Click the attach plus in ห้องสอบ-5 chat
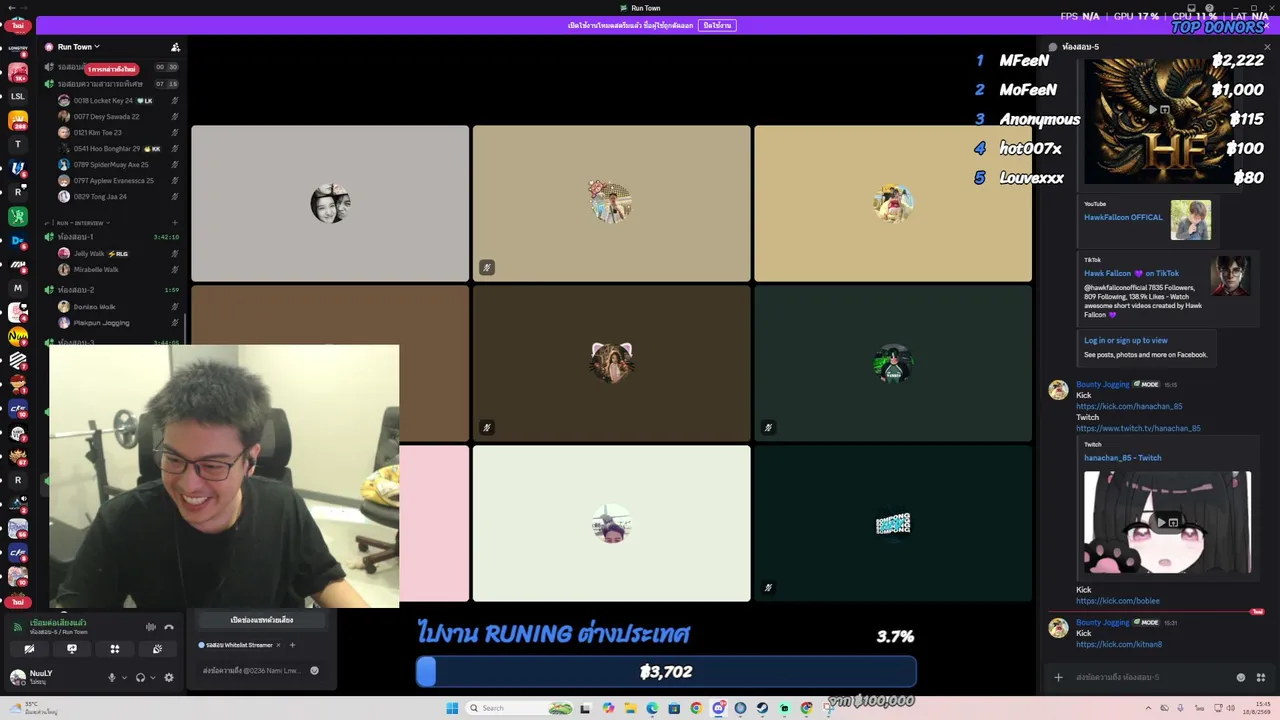 point(1058,677)
